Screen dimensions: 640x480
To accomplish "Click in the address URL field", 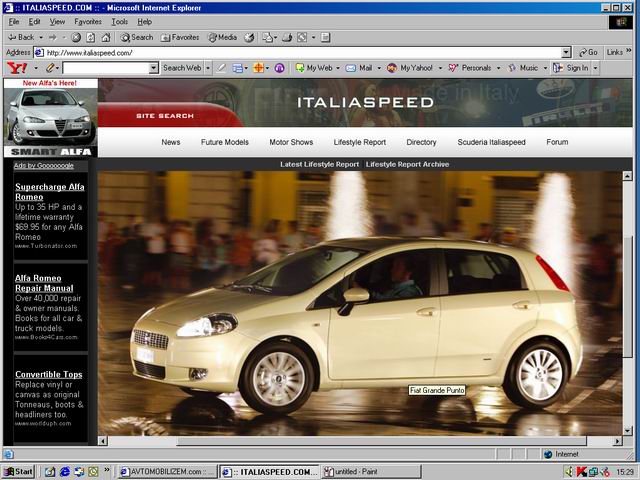I will (x=302, y=53).
